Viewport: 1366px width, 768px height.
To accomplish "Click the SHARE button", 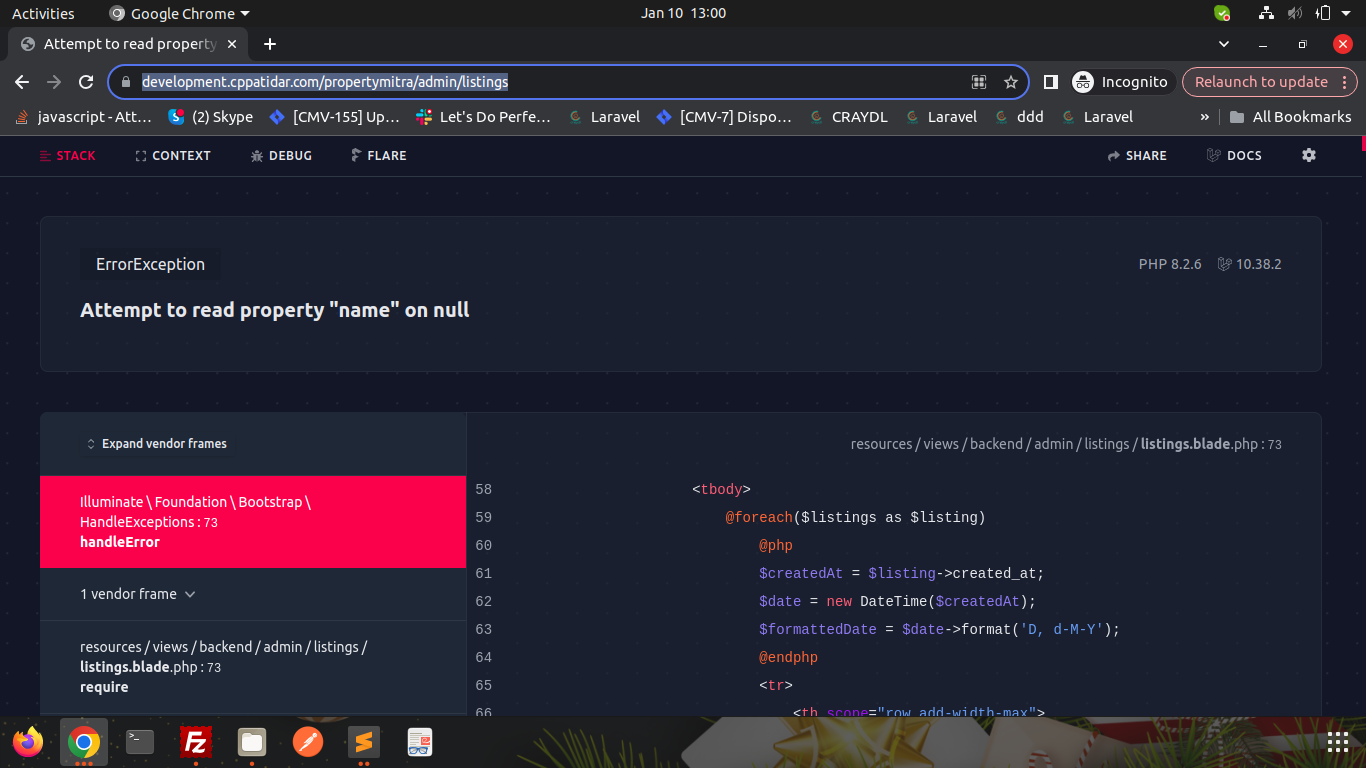I will coord(1137,156).
